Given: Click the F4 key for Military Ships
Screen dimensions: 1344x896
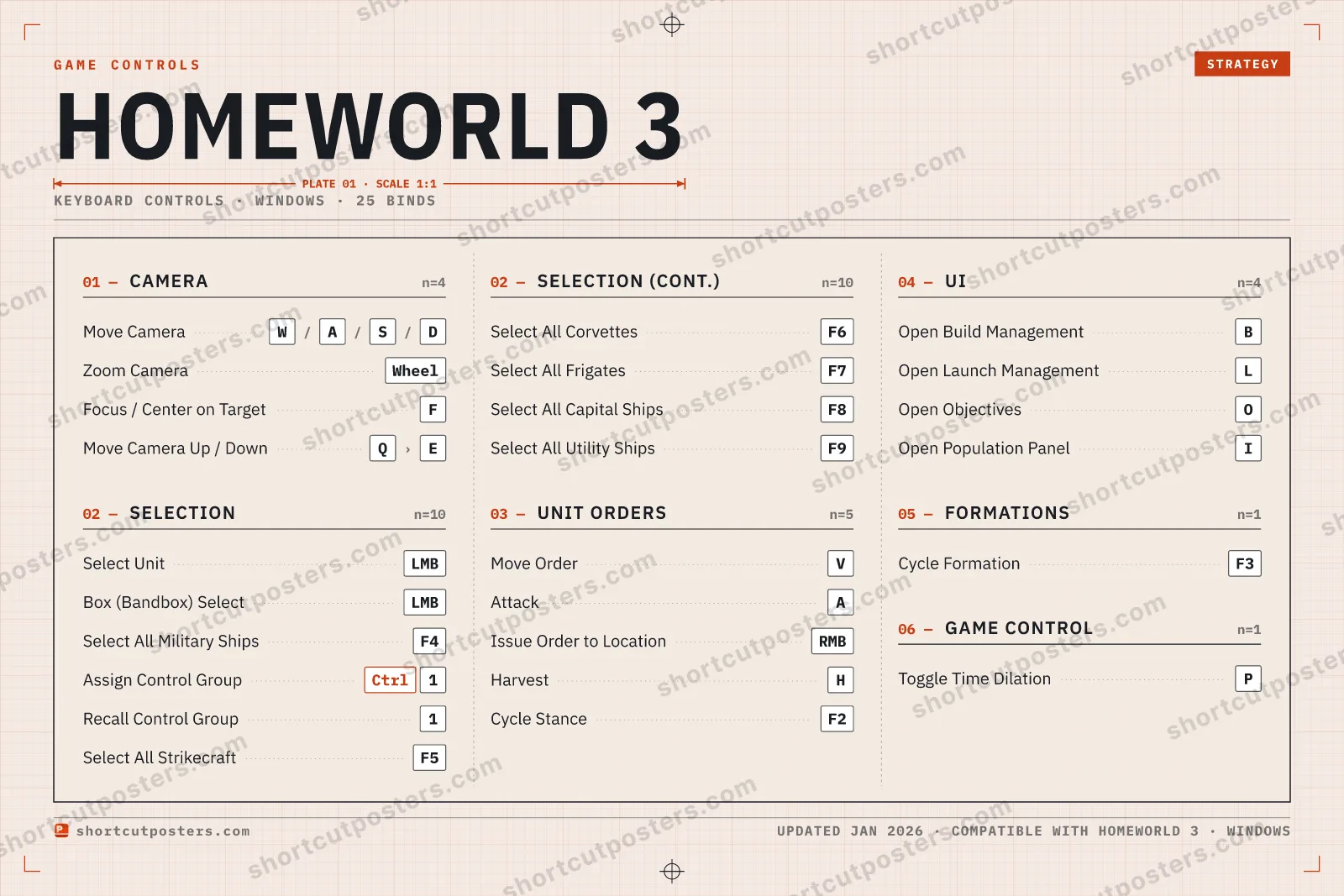Looking at the screenshot, I should [x=429, y=641].
